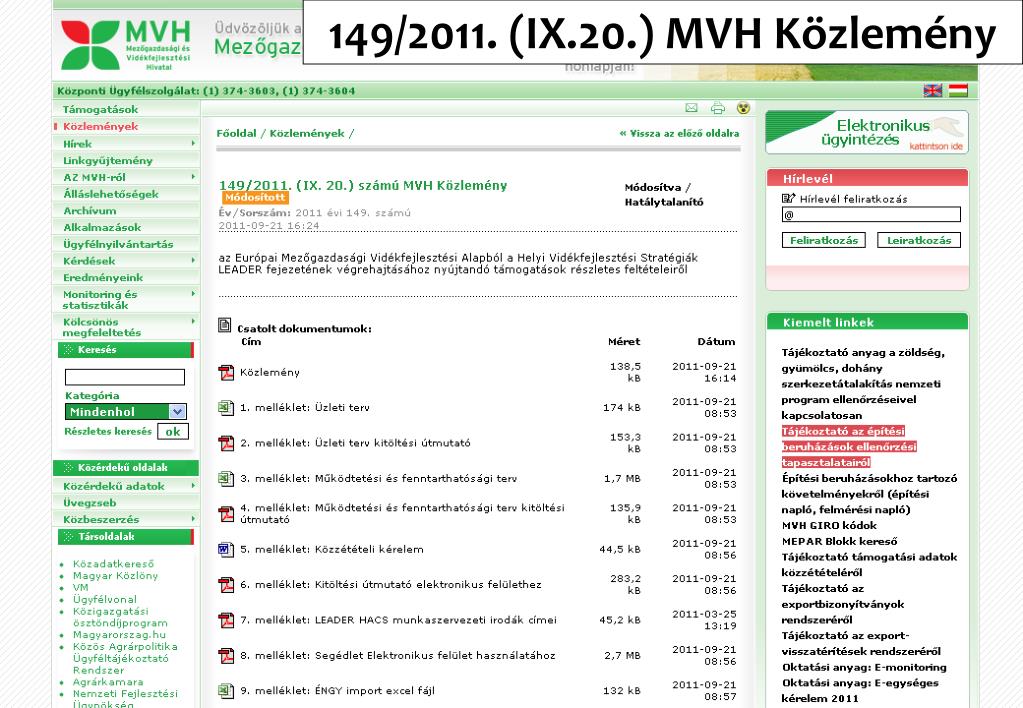
Task: Open the Agrárkamara partner link
Action: pos(108,681)
